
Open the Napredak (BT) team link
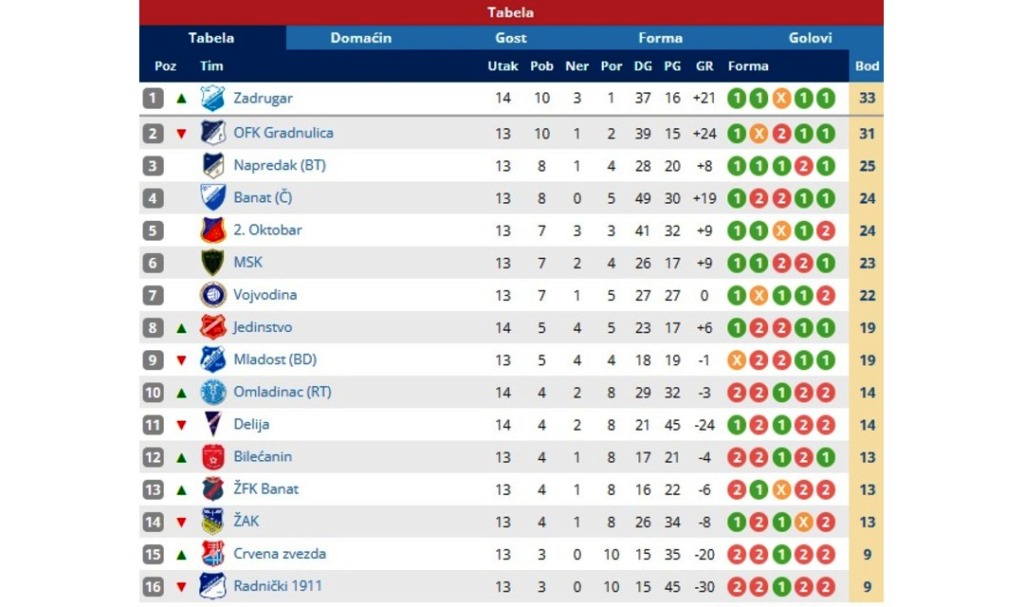point(280,165)
